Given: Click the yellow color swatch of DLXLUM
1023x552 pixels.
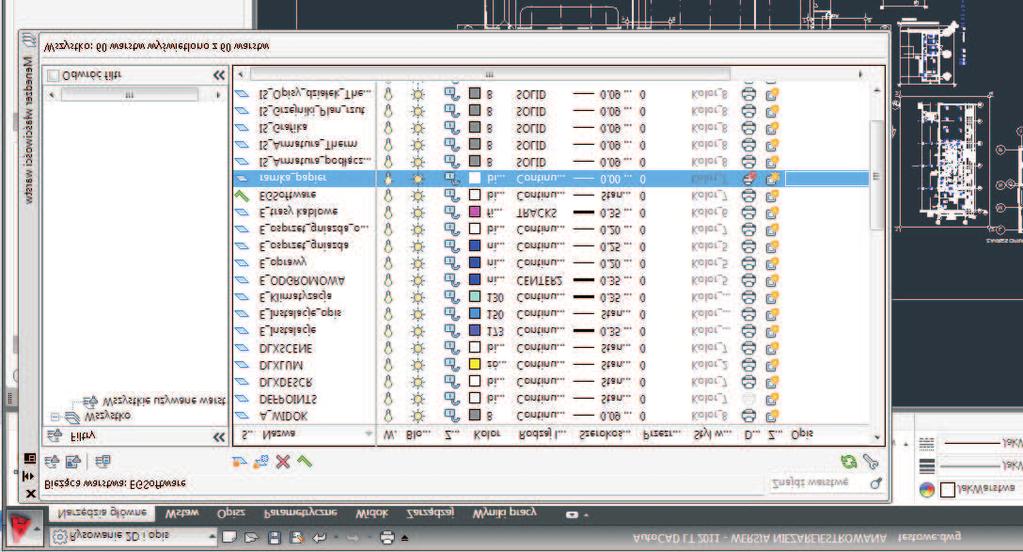Looking at the screenshot, I should (x=475, y=365).
